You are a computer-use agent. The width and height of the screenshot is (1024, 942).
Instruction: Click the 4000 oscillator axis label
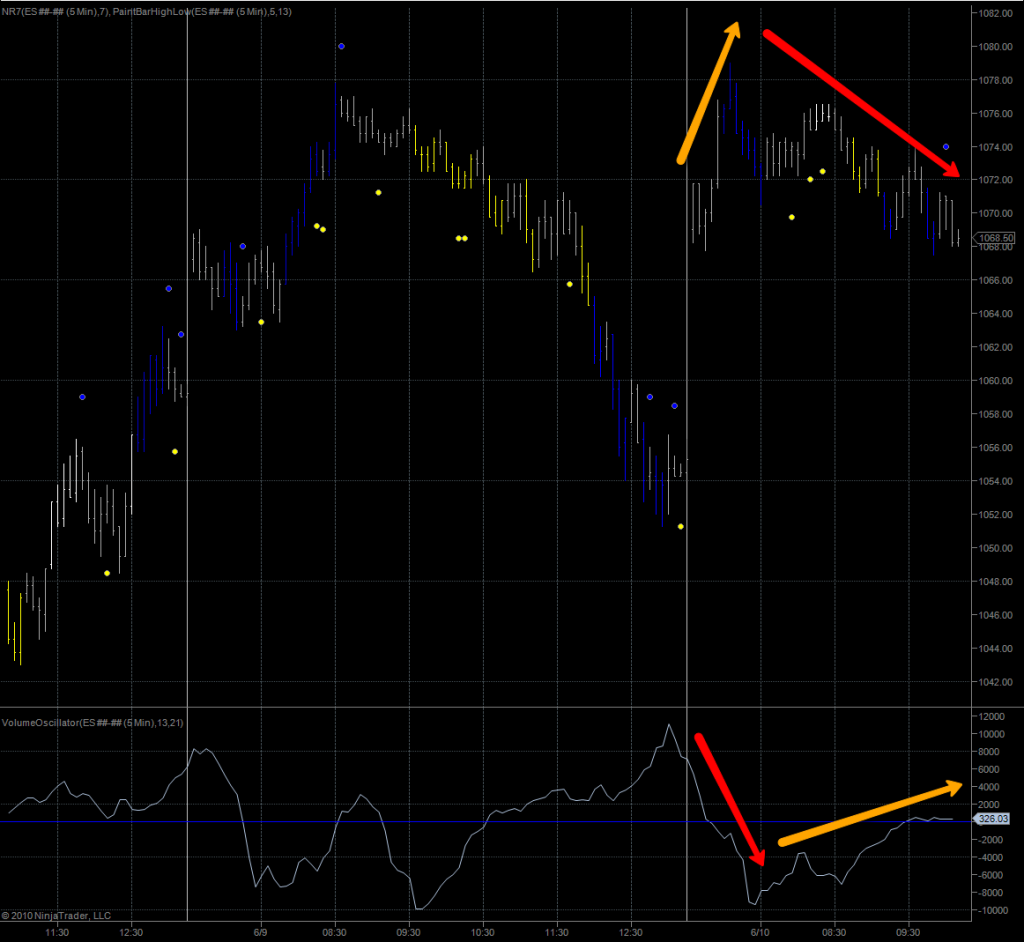tap(989, 787)
